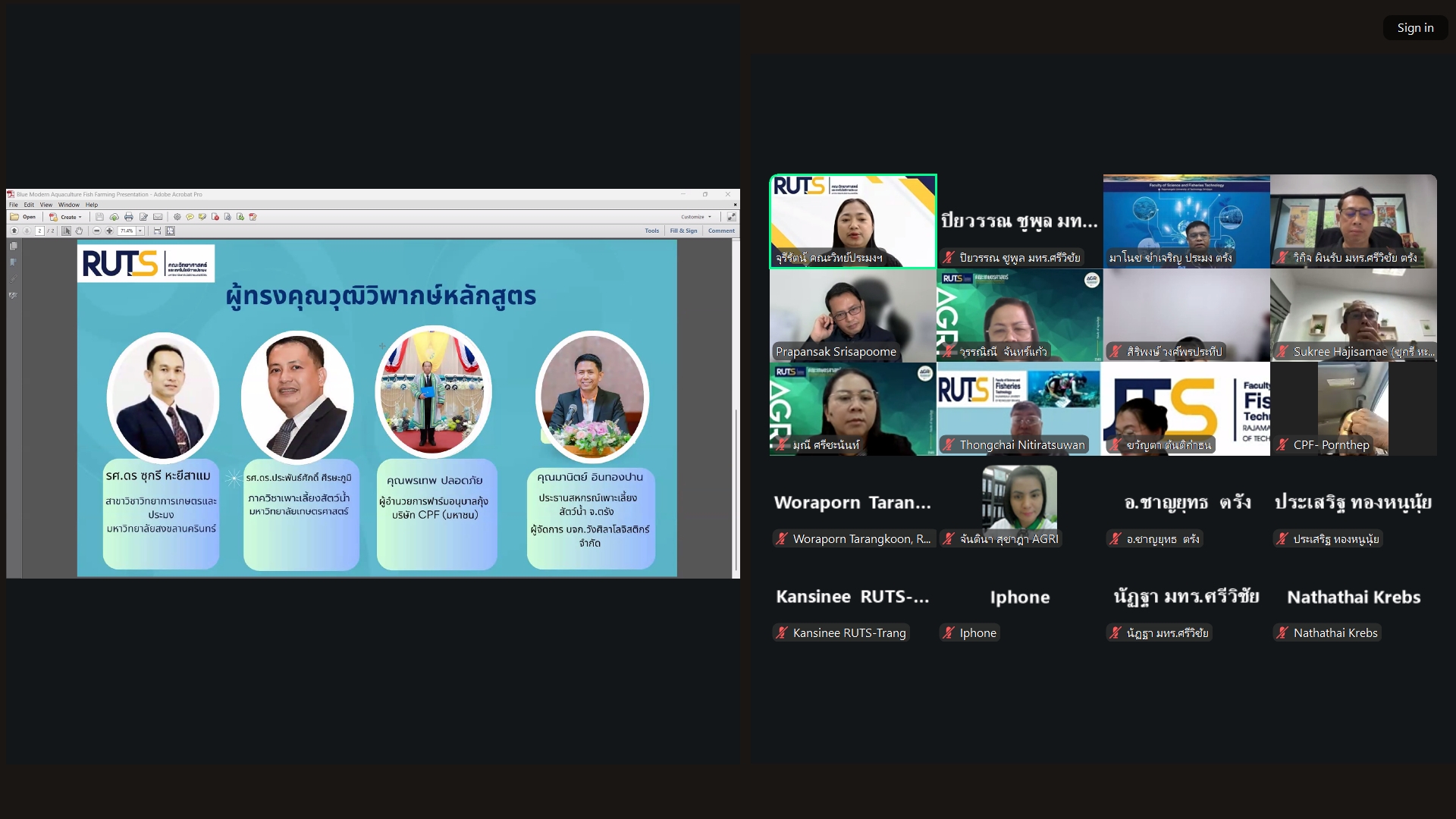
Task: Open the Fill & Sign pane
Action: tap(683, 231)
